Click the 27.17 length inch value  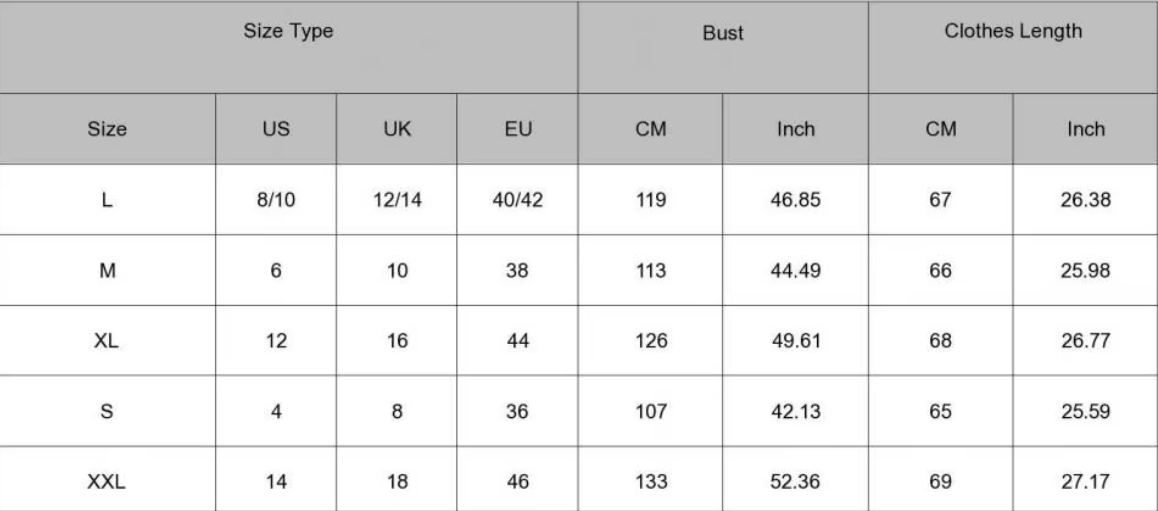pyautogui.click(x=1085, y=481)
